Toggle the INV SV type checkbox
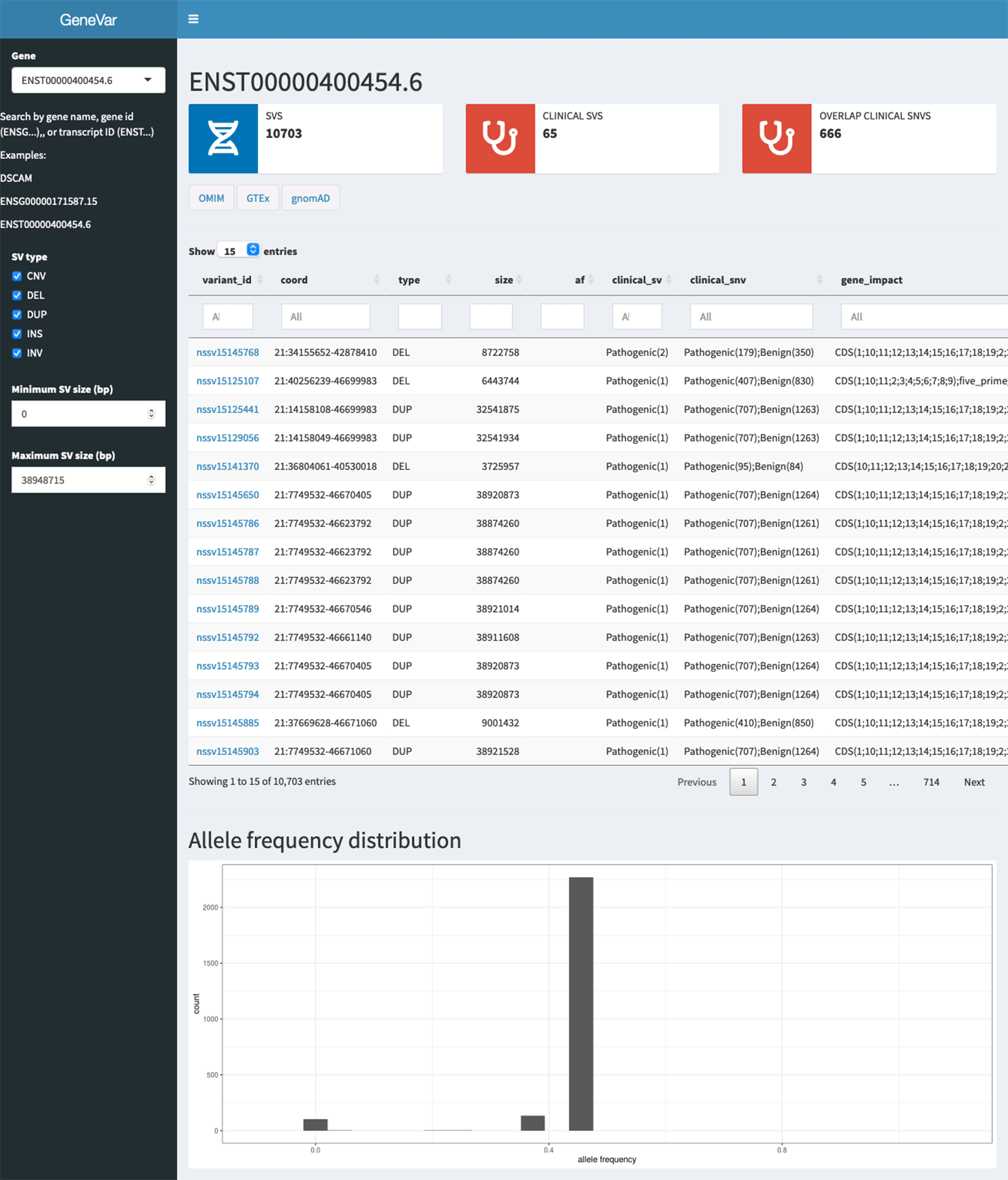Image resolution: width=1008 pixels, height=1180 pixels. pyautogui.click(x=17, y=353)
